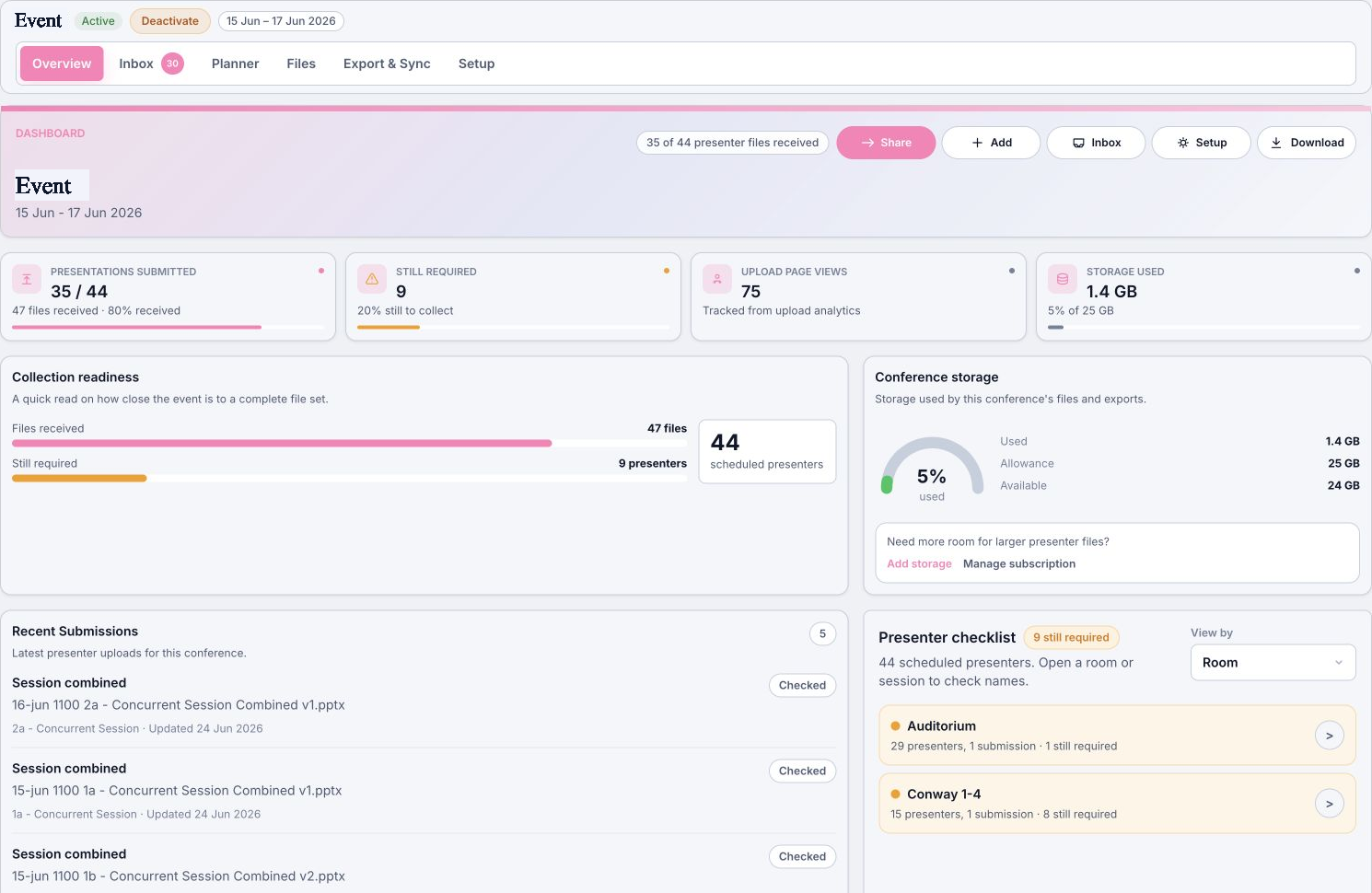Click the 5% used storage gauge
This screenshot has height=893, width=1372.
[932, 468]
